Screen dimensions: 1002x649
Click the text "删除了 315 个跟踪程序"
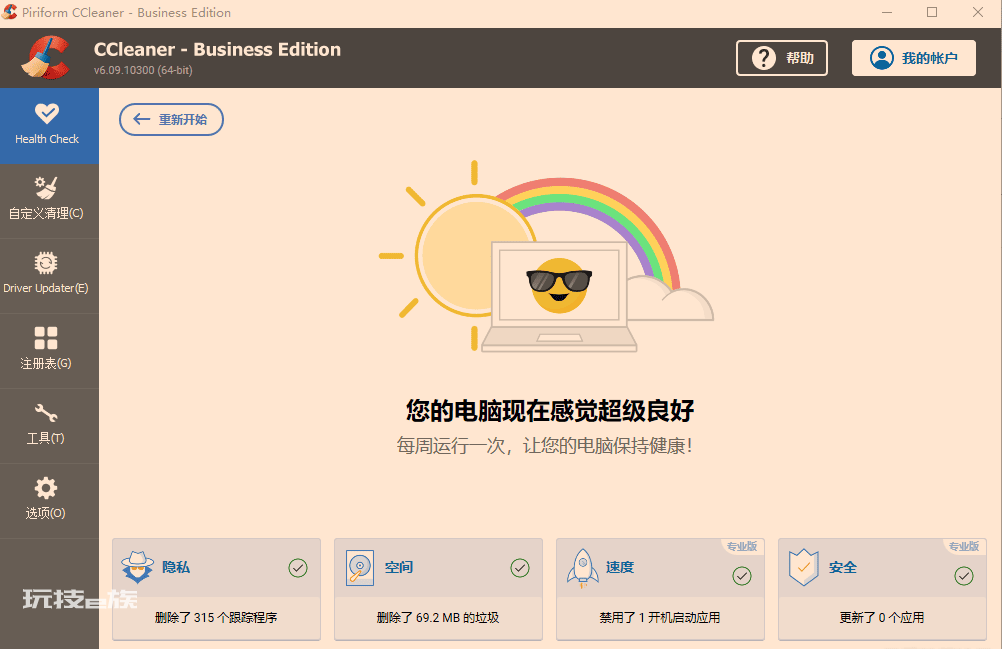coord(216,618)
